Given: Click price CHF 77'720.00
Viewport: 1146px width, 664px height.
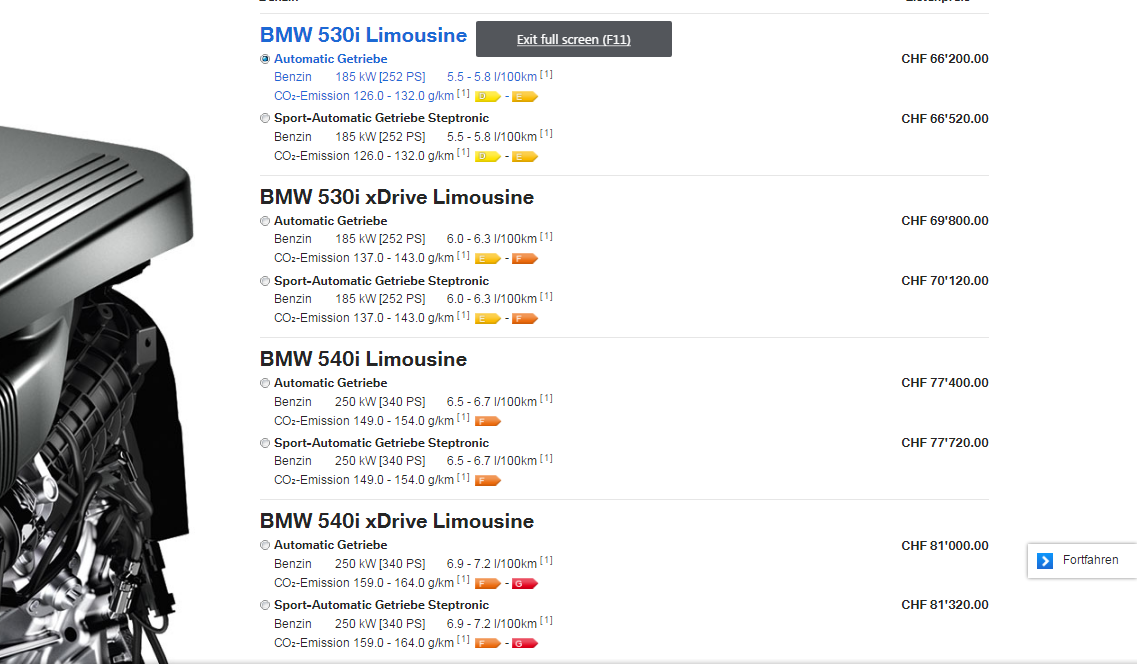Looking at the screenshot, I should point(945,443).
